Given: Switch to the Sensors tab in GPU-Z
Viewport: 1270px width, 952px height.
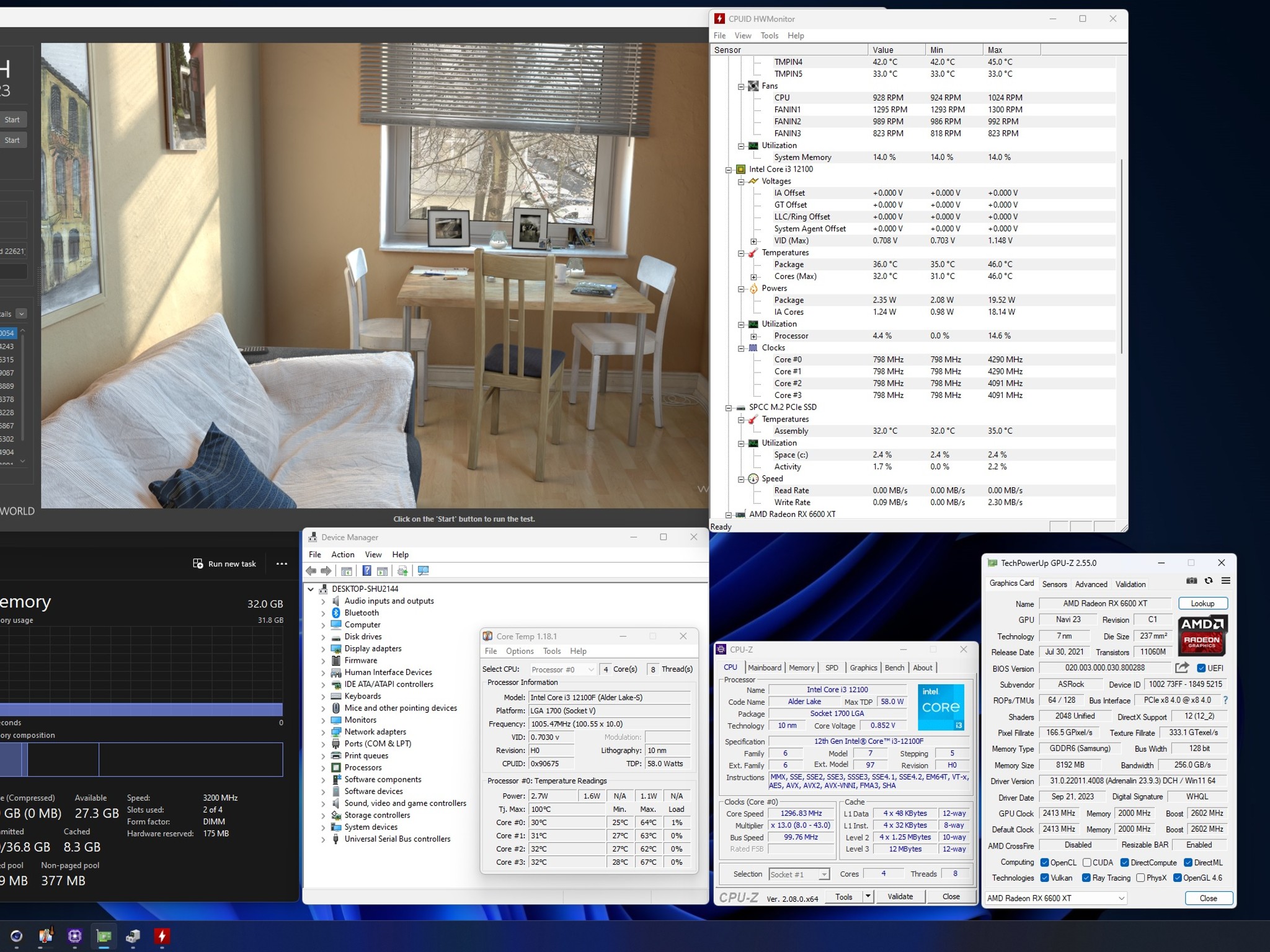Looking at the screenshot, I should point(1054,584).
